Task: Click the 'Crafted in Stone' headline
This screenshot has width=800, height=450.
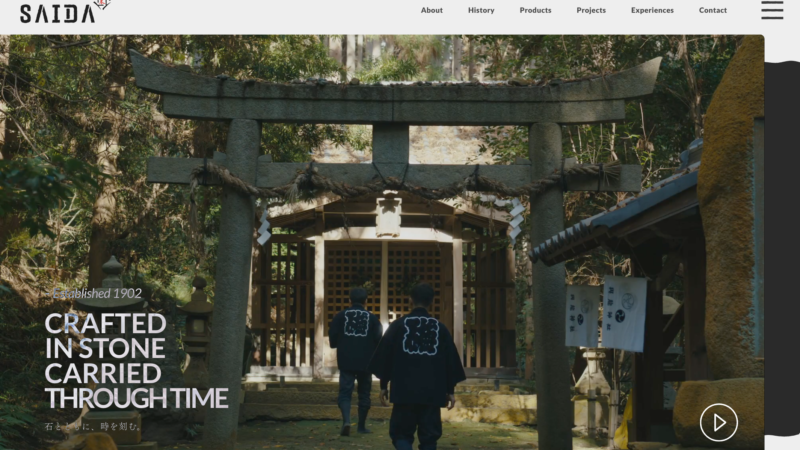Action: (105, 324)
